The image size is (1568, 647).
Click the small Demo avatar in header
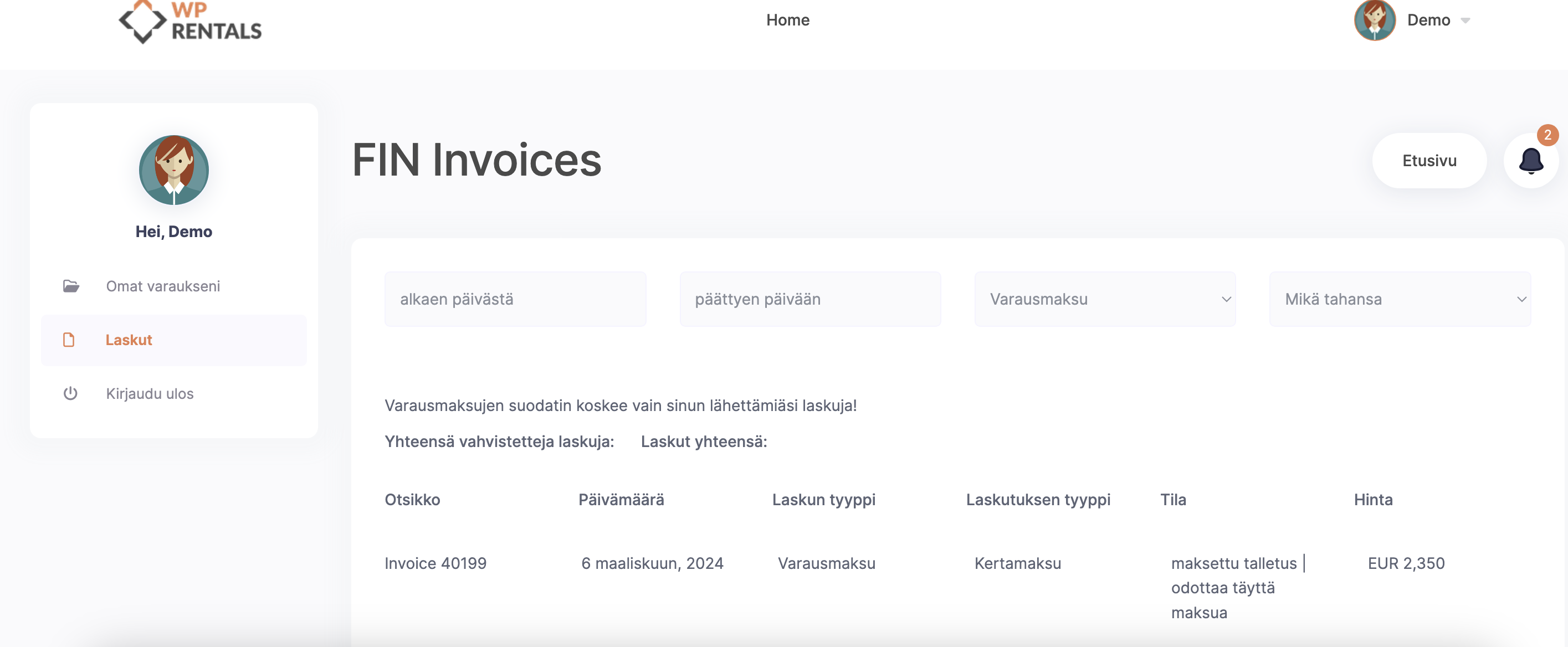click(1375, 20)
